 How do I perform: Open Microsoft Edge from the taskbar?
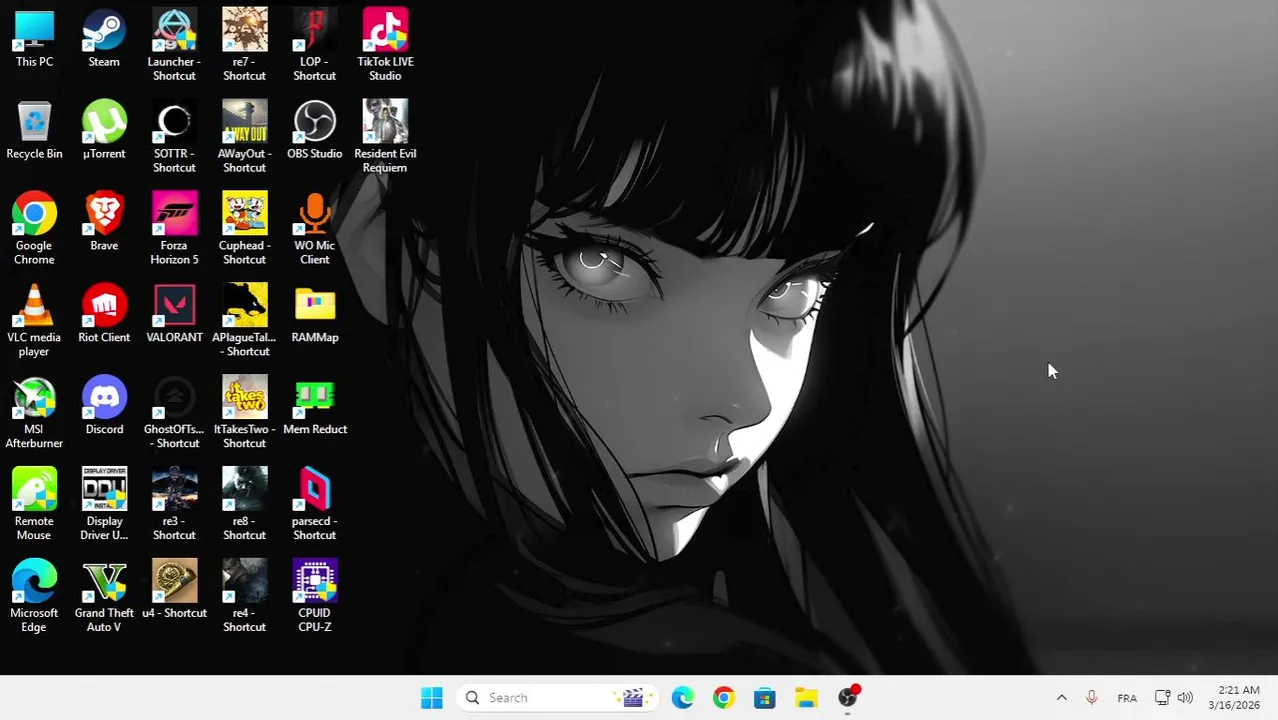click(x=683, y=698)
